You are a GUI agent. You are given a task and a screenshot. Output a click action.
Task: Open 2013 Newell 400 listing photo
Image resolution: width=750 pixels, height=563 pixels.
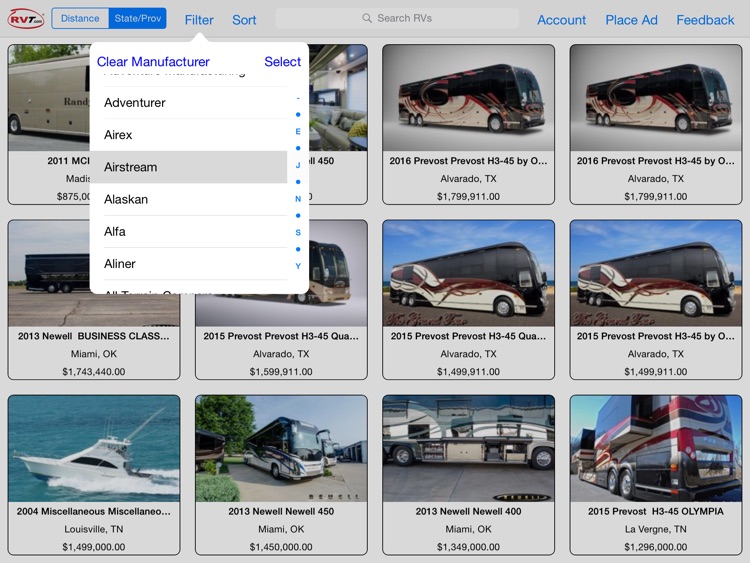pyautogui.click(x=468, y=449)
